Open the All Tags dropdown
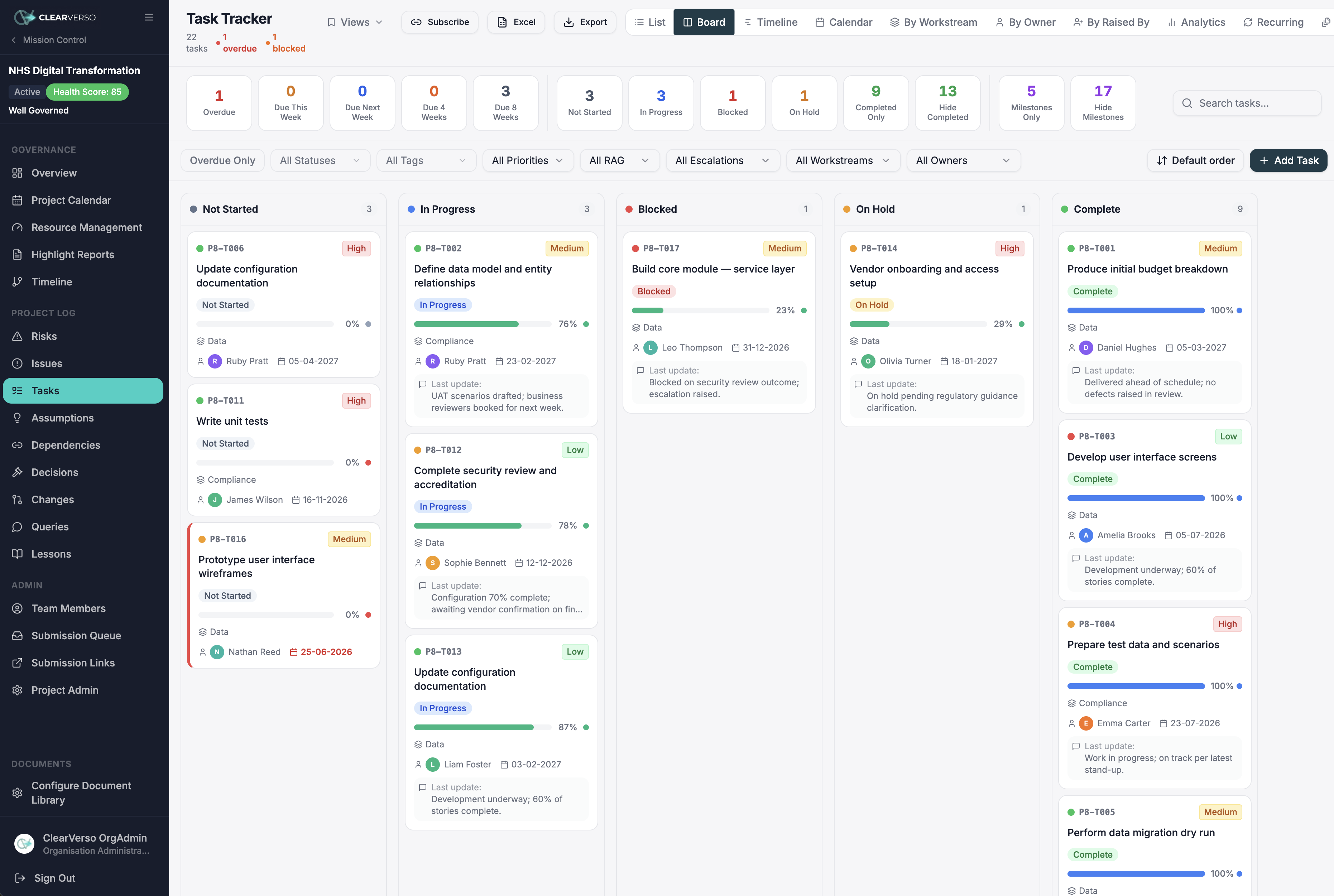 [426, 160]
